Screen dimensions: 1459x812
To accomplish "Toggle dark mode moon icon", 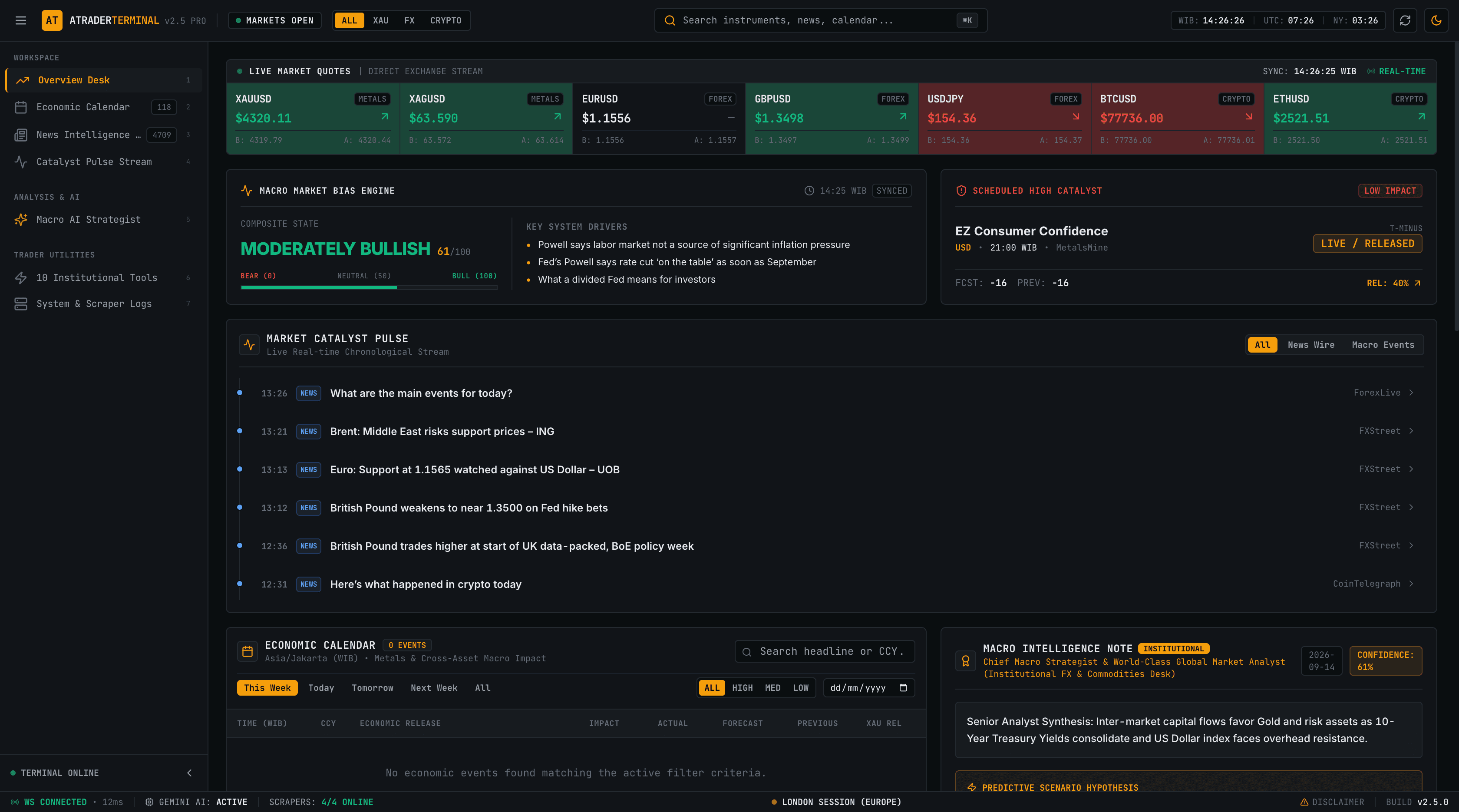I will pos(1436,20).
